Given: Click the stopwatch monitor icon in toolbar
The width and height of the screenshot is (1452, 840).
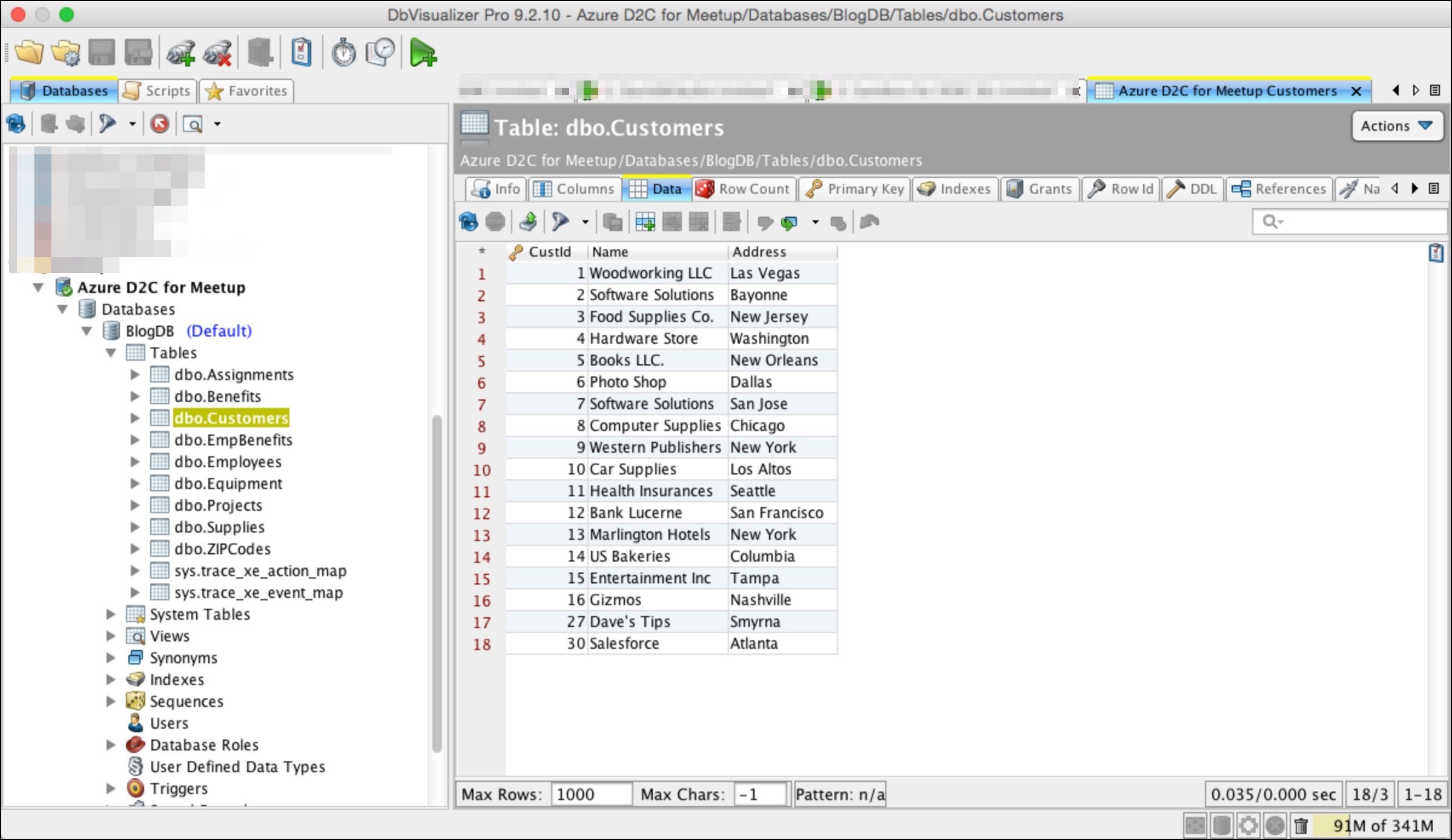Looking at the screenshot, I should pos(343,53).
